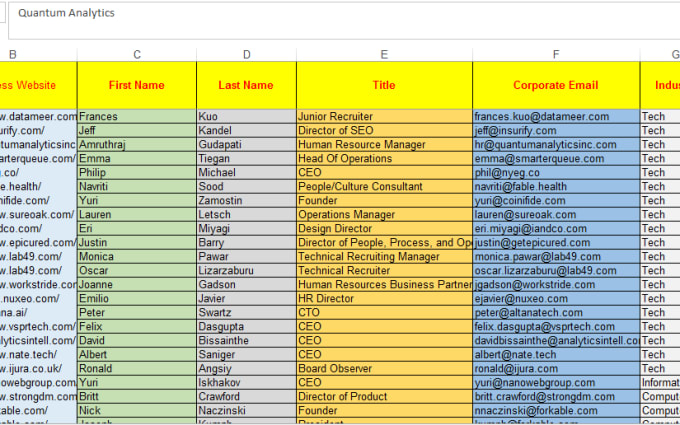Image resolution: width=680 pixels, height=425 pixels.
Task: Select column F header
Action: pos(556,55)
